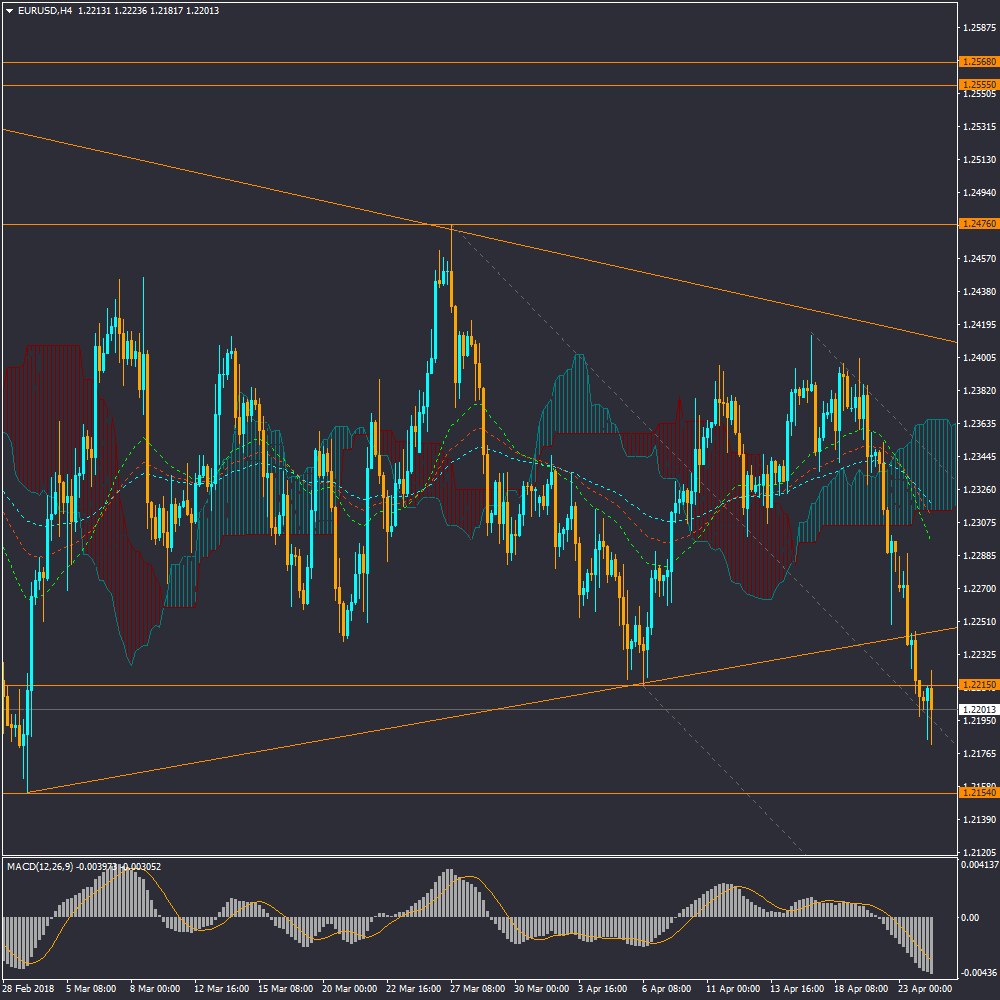The width and height of the screenshot is (1000, 1000).
Task: Click the 1.23075 price scale value
Action: (976, 522)
